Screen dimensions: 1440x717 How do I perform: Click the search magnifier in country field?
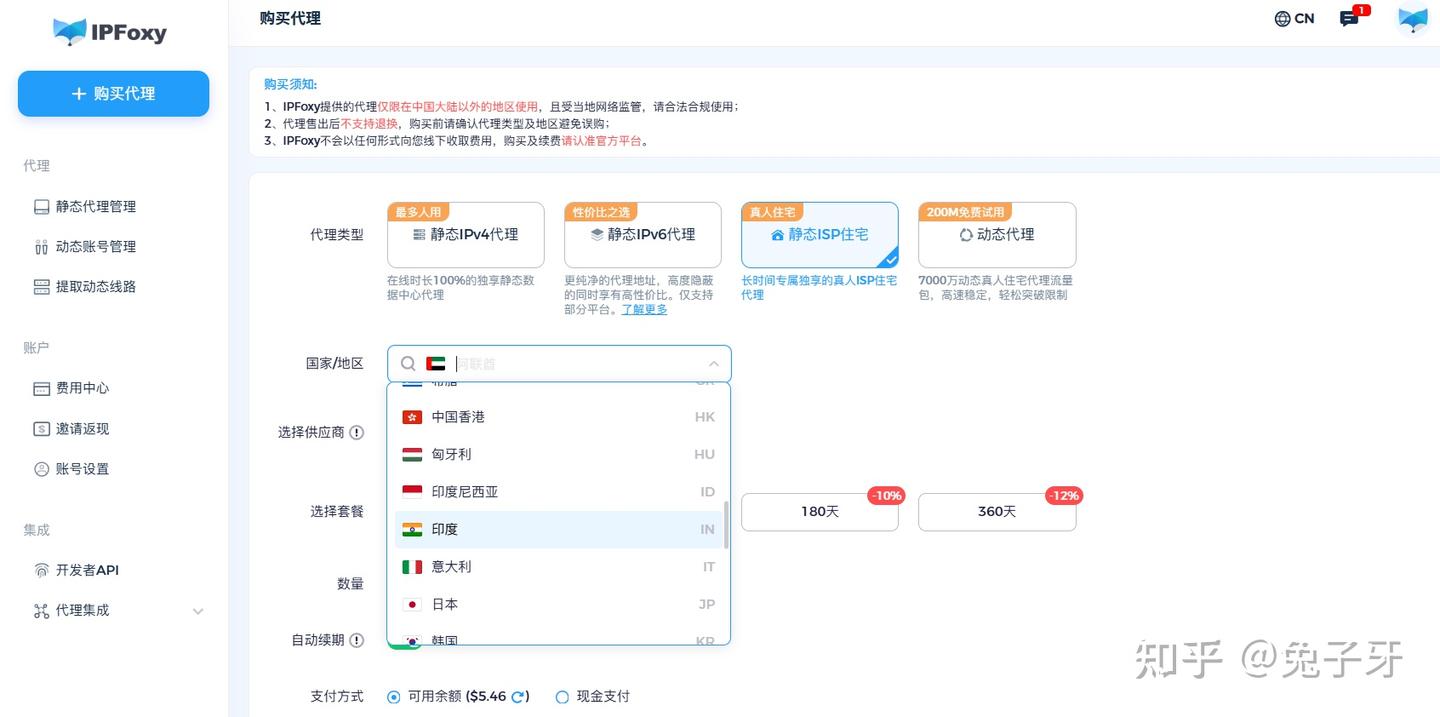408,364
